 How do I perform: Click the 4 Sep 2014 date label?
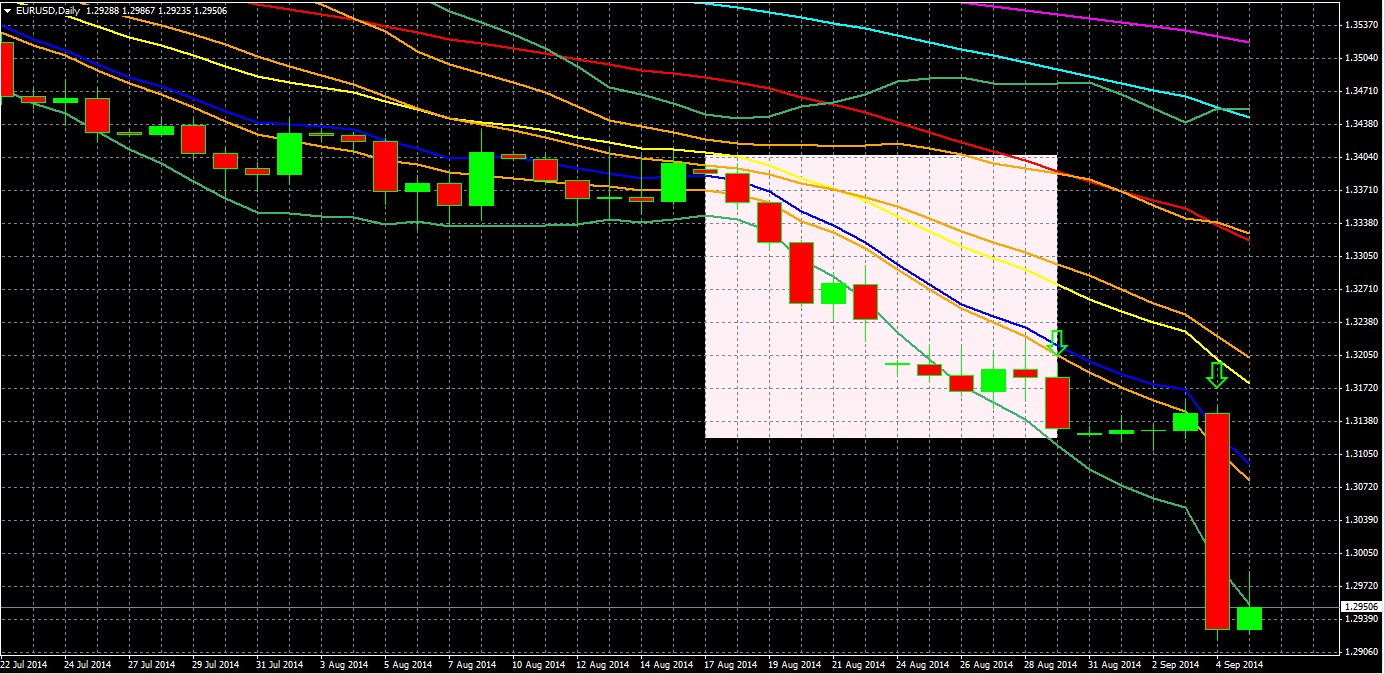tap(1238, 664)
